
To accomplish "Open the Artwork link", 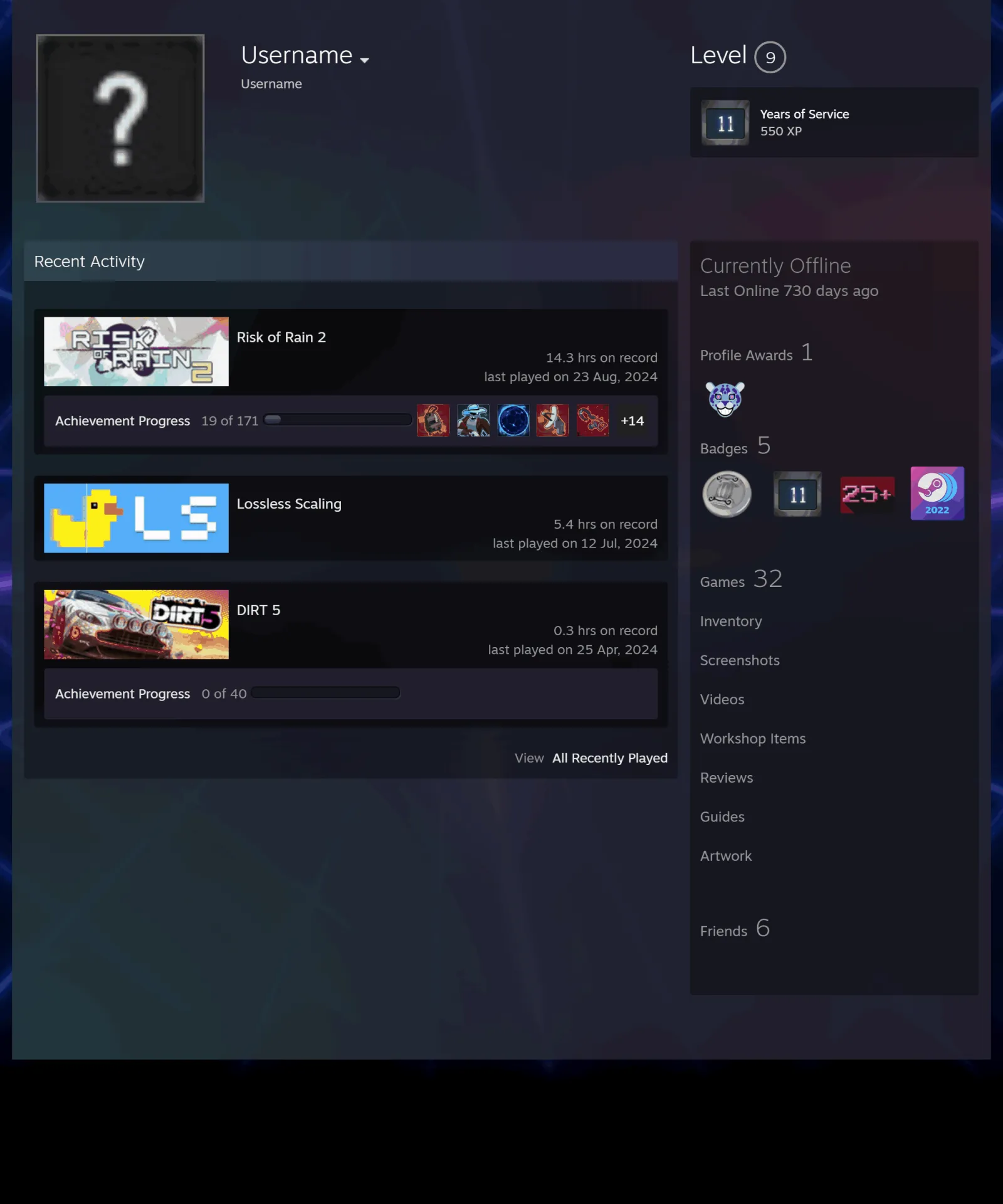I will point(726,856).
